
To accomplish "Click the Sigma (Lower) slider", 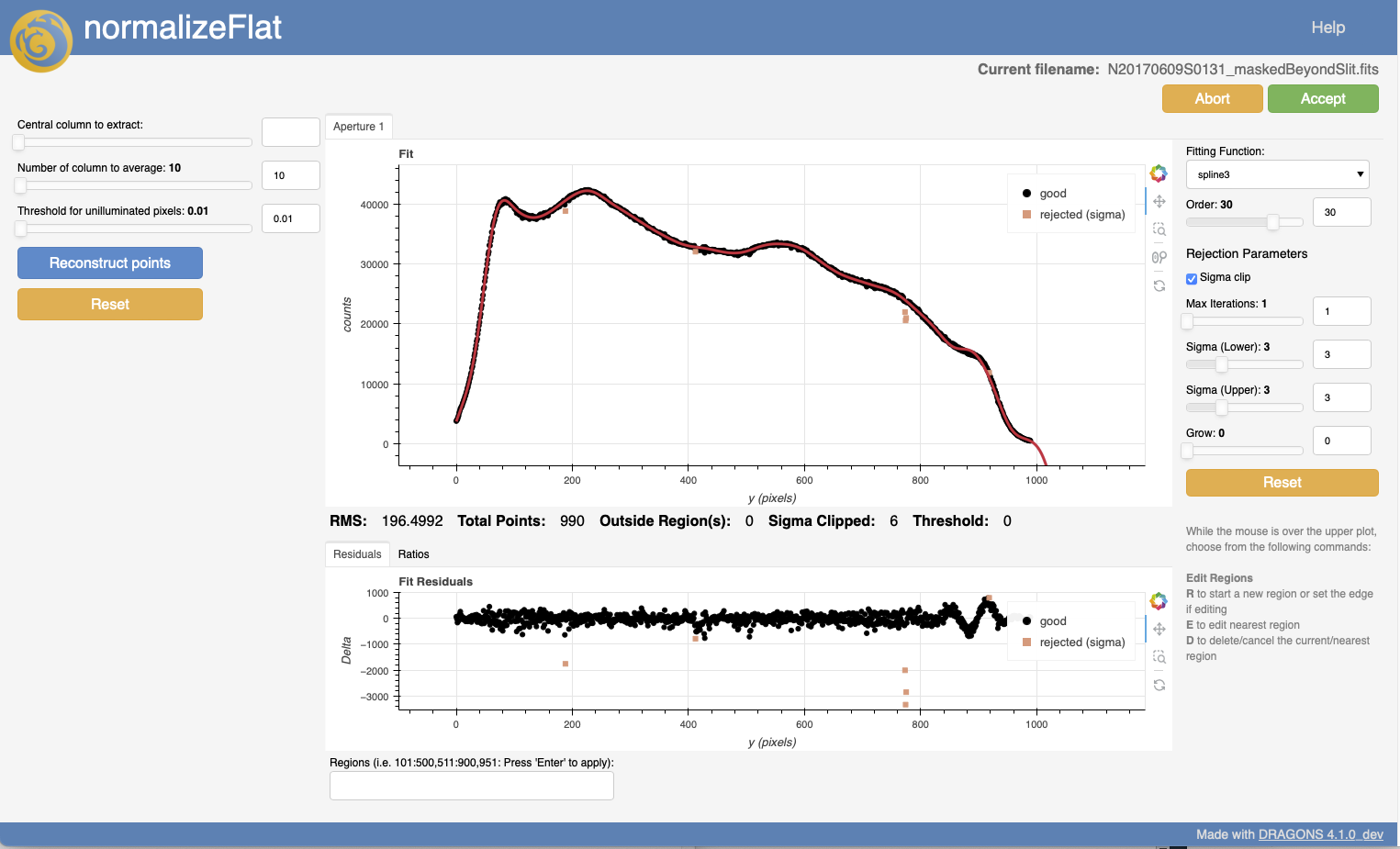I will tap(1245, 364).
